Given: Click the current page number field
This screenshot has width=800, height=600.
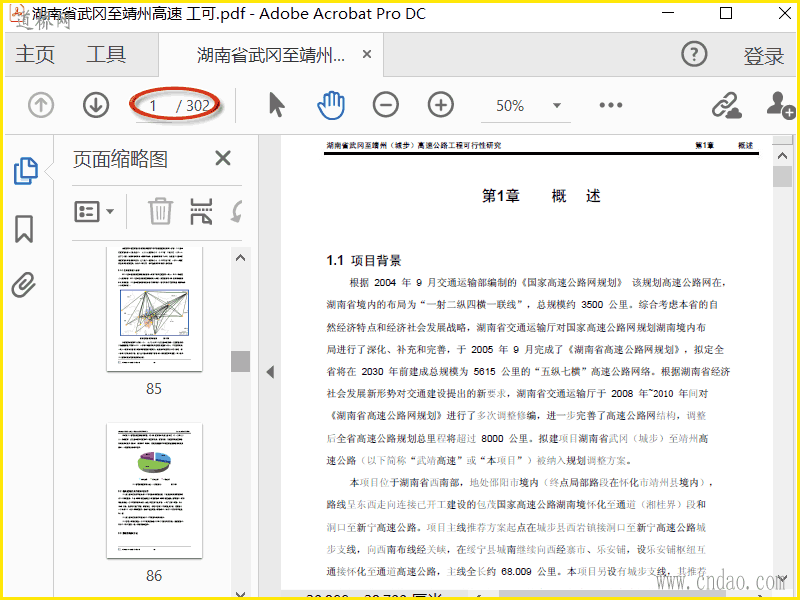Looking at the screenshot, I should coord(153,106).
